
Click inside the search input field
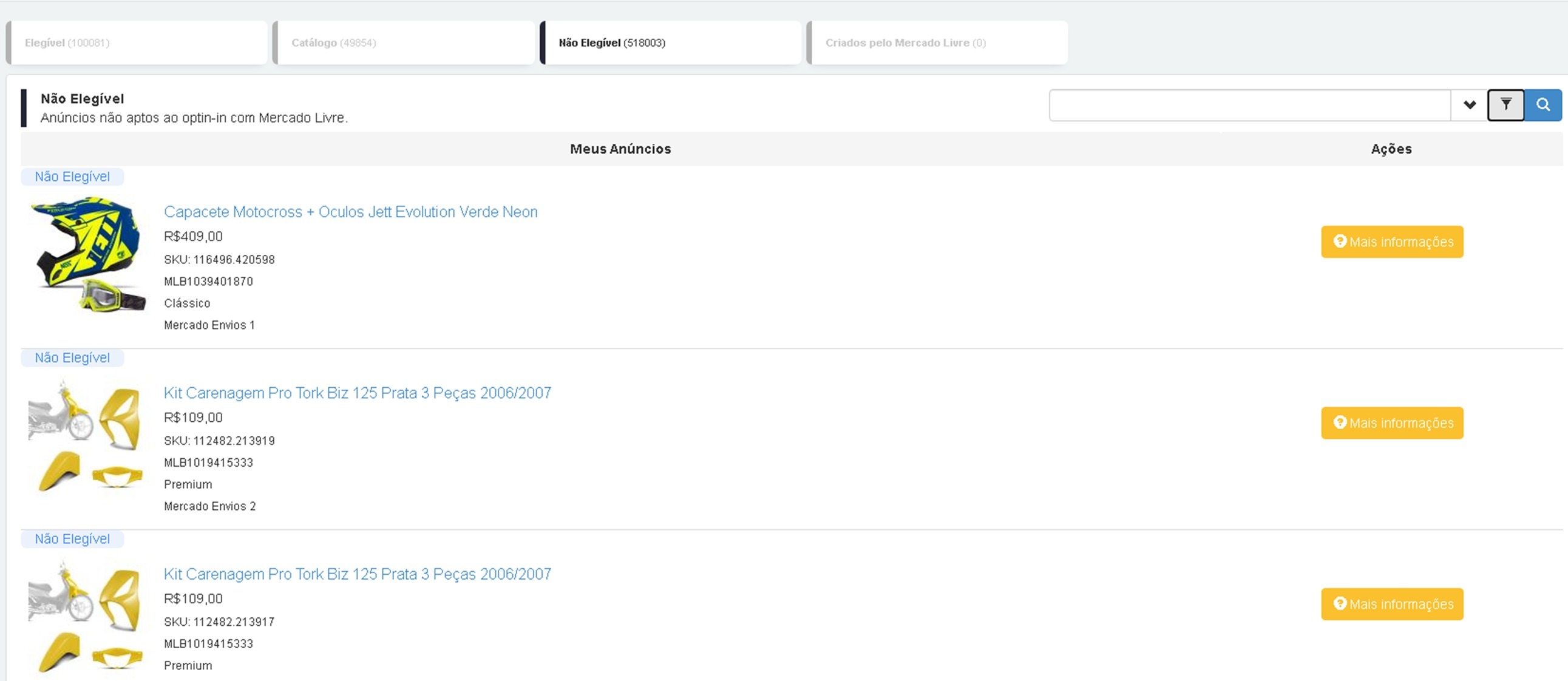(x=1249, y=104)
